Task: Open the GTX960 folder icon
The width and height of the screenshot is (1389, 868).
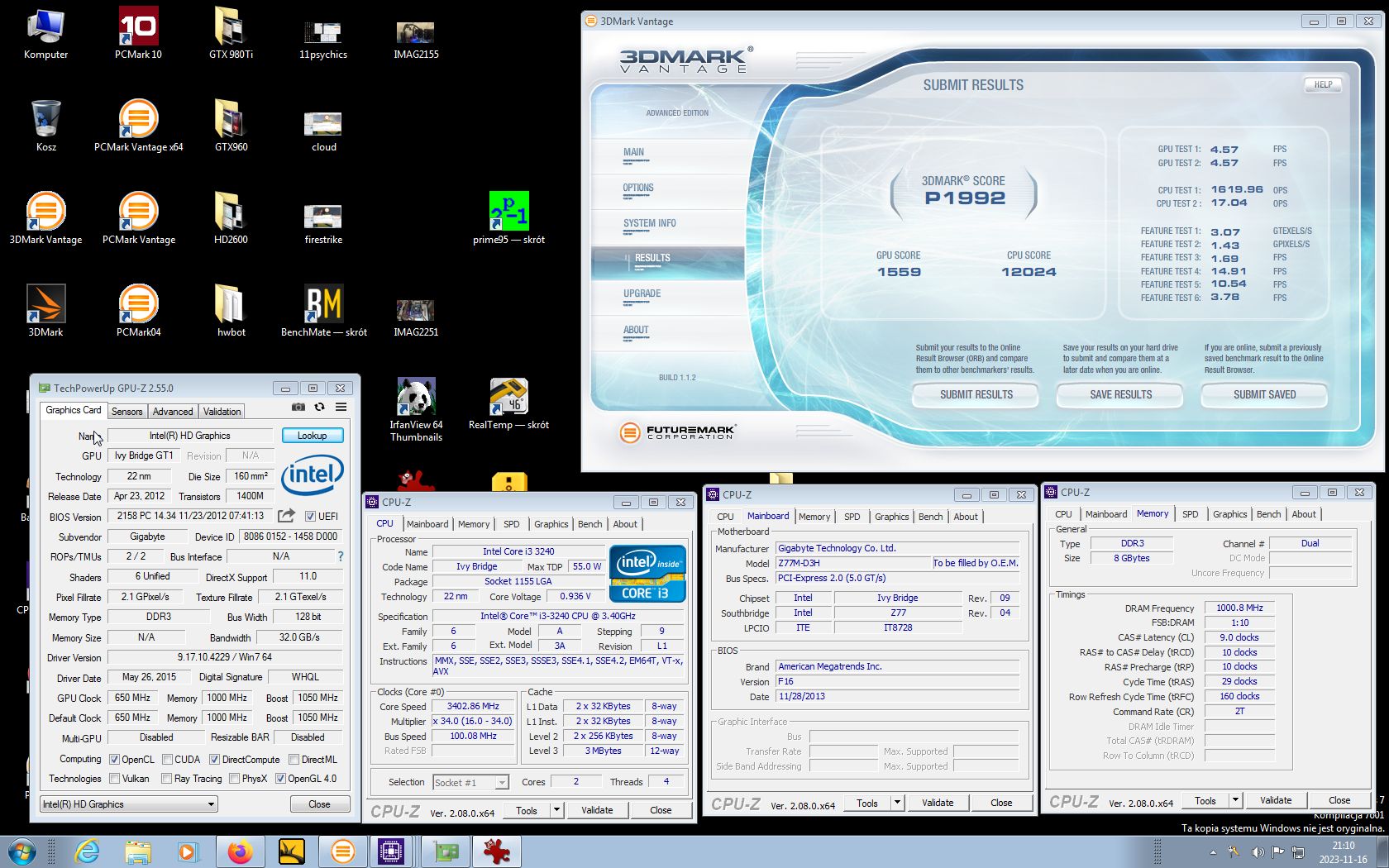Action: [x=231, y=126]
